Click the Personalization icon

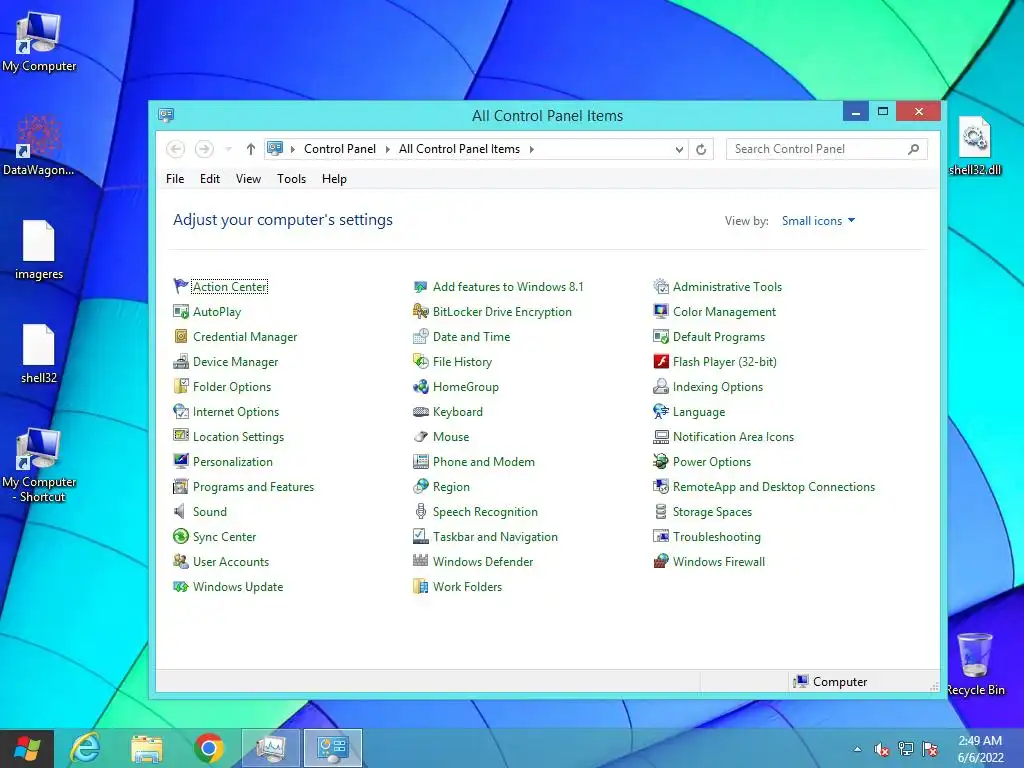click(x=181, y=461)
